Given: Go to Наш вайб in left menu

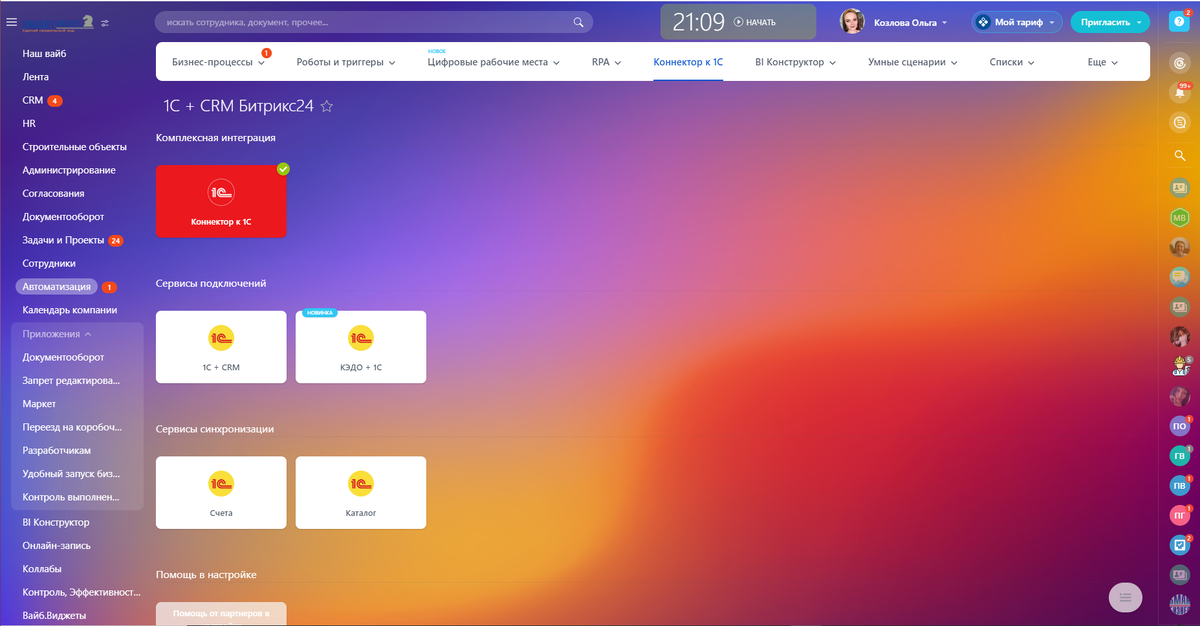Looking at the screenshot, I should 44,53.
